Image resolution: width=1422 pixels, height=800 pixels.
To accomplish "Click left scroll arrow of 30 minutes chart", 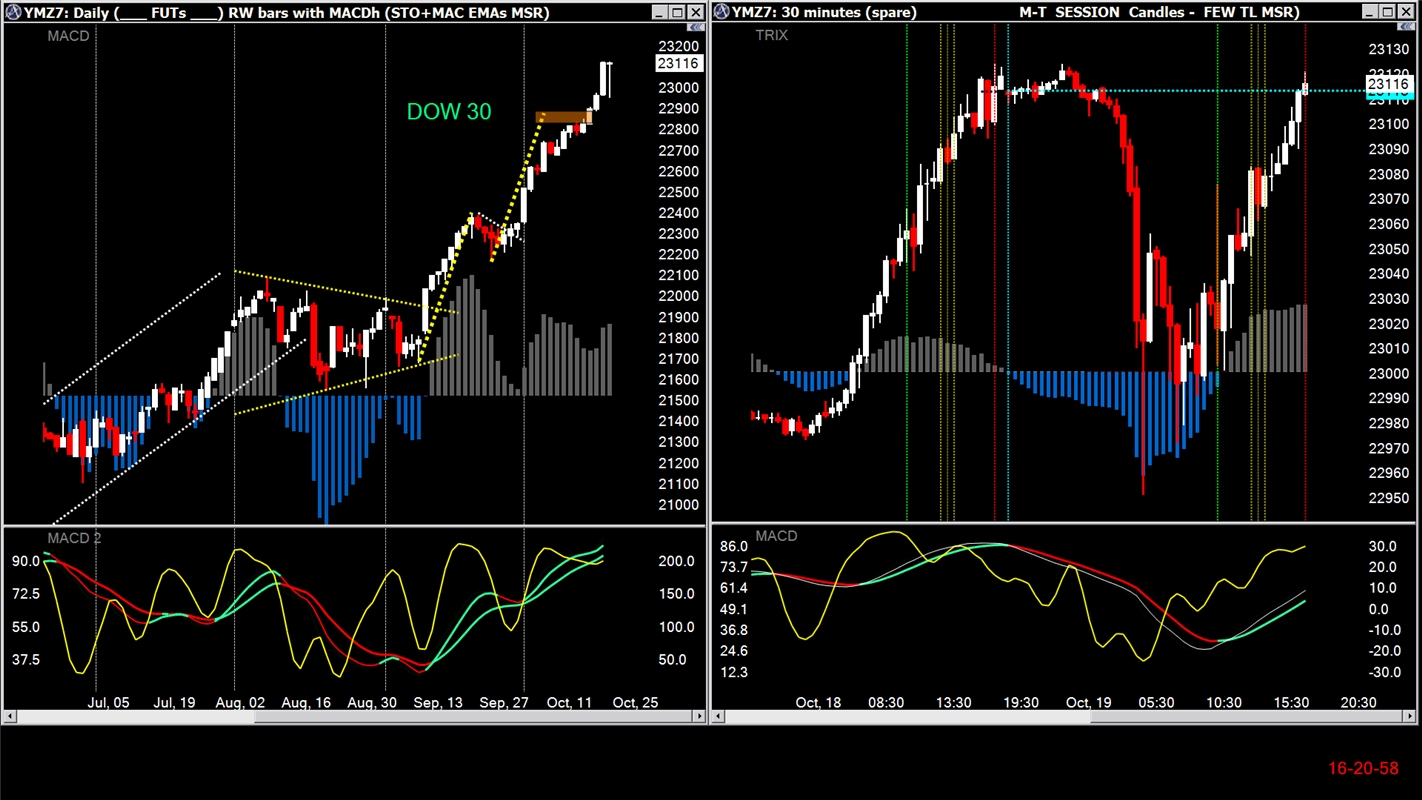I will pyautogui.click(x=719, y=716).
